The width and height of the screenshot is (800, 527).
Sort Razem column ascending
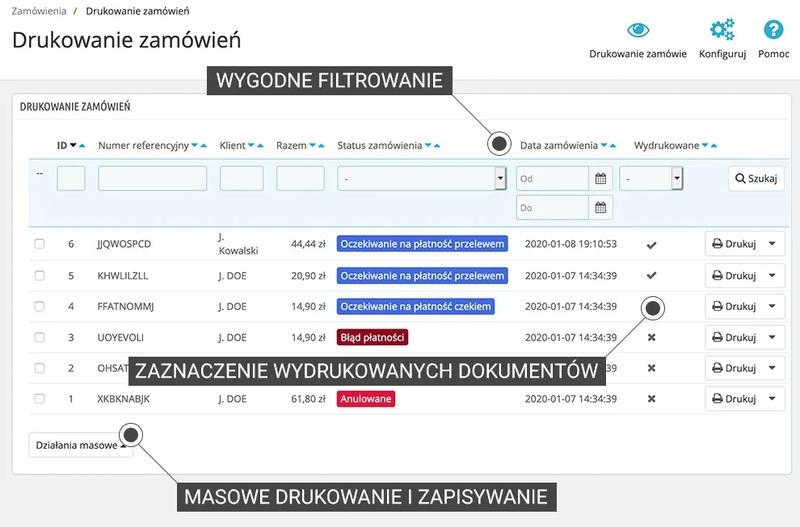point(321,145)
